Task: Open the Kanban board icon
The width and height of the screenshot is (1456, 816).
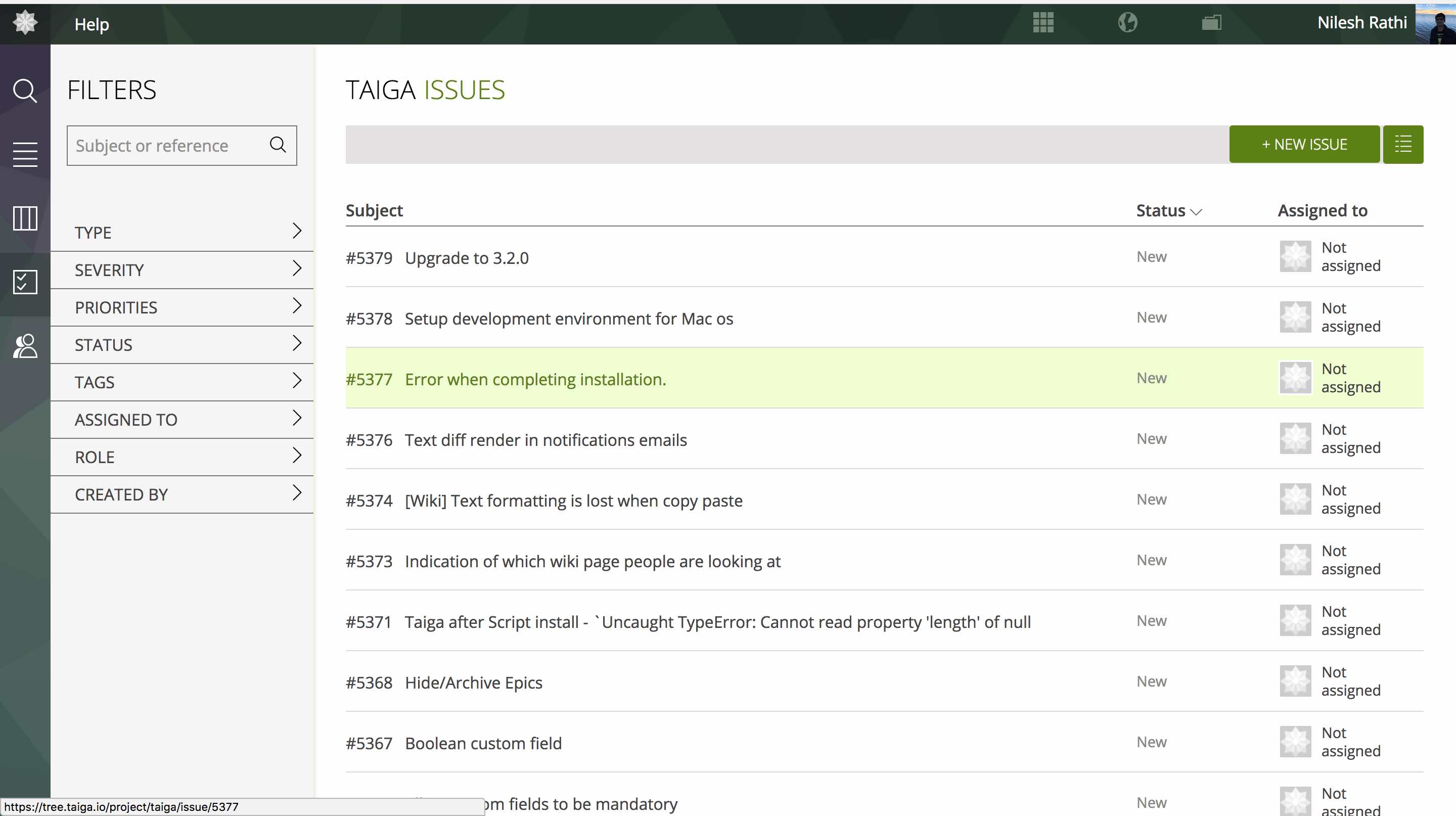Action: click(x=25, y=218)
